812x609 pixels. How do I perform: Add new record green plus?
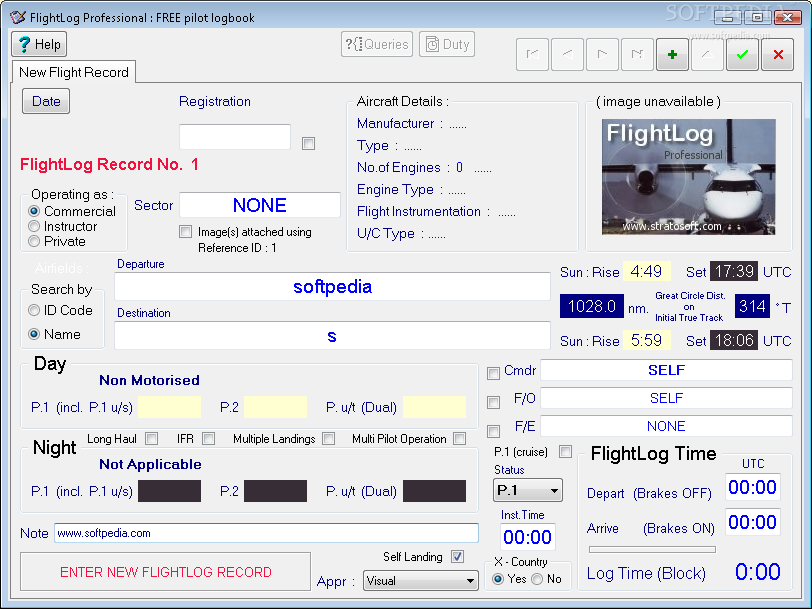click(672, 54)
